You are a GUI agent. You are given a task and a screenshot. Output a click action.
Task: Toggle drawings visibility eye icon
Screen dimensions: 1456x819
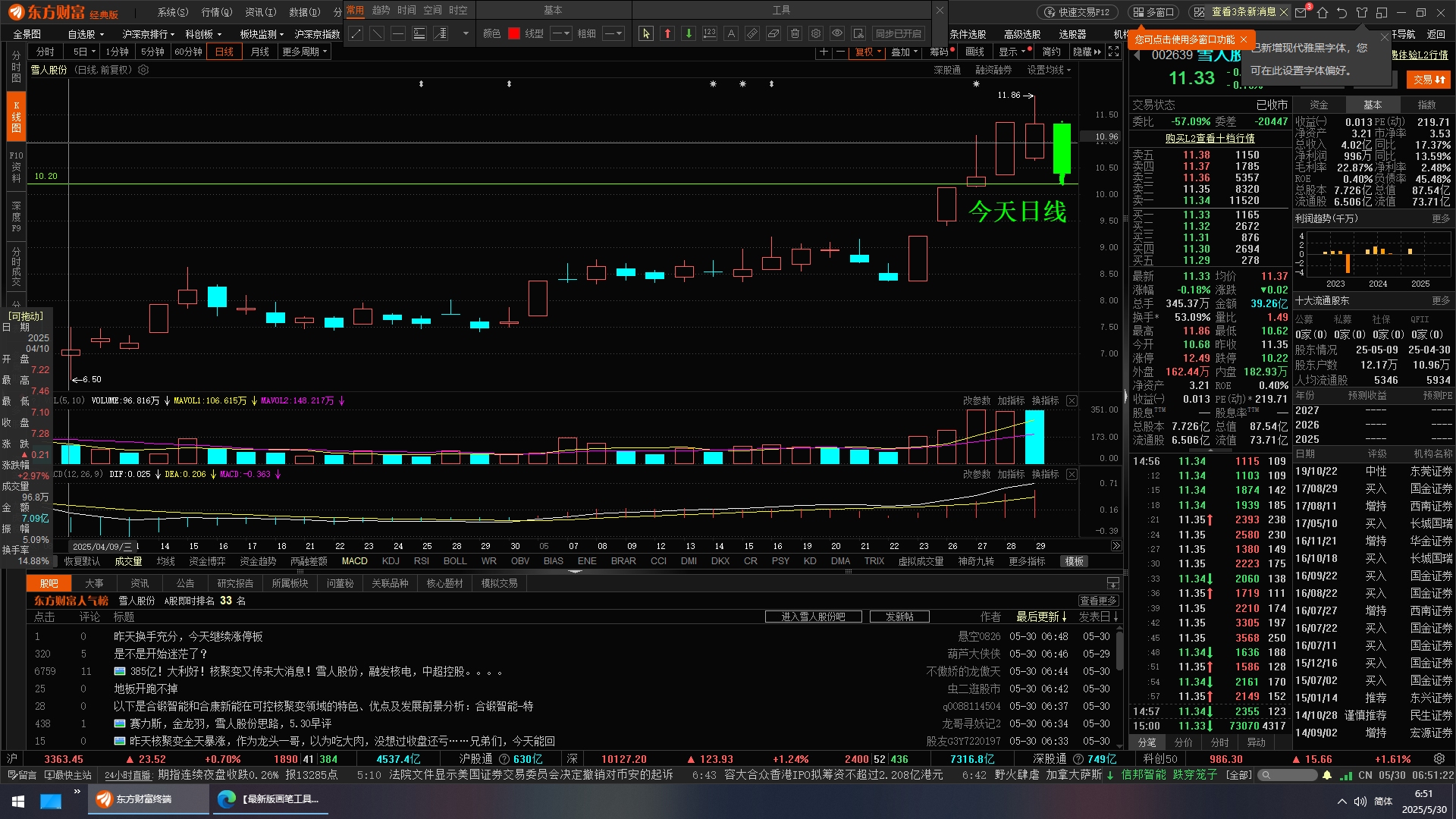tap(837, 33)
